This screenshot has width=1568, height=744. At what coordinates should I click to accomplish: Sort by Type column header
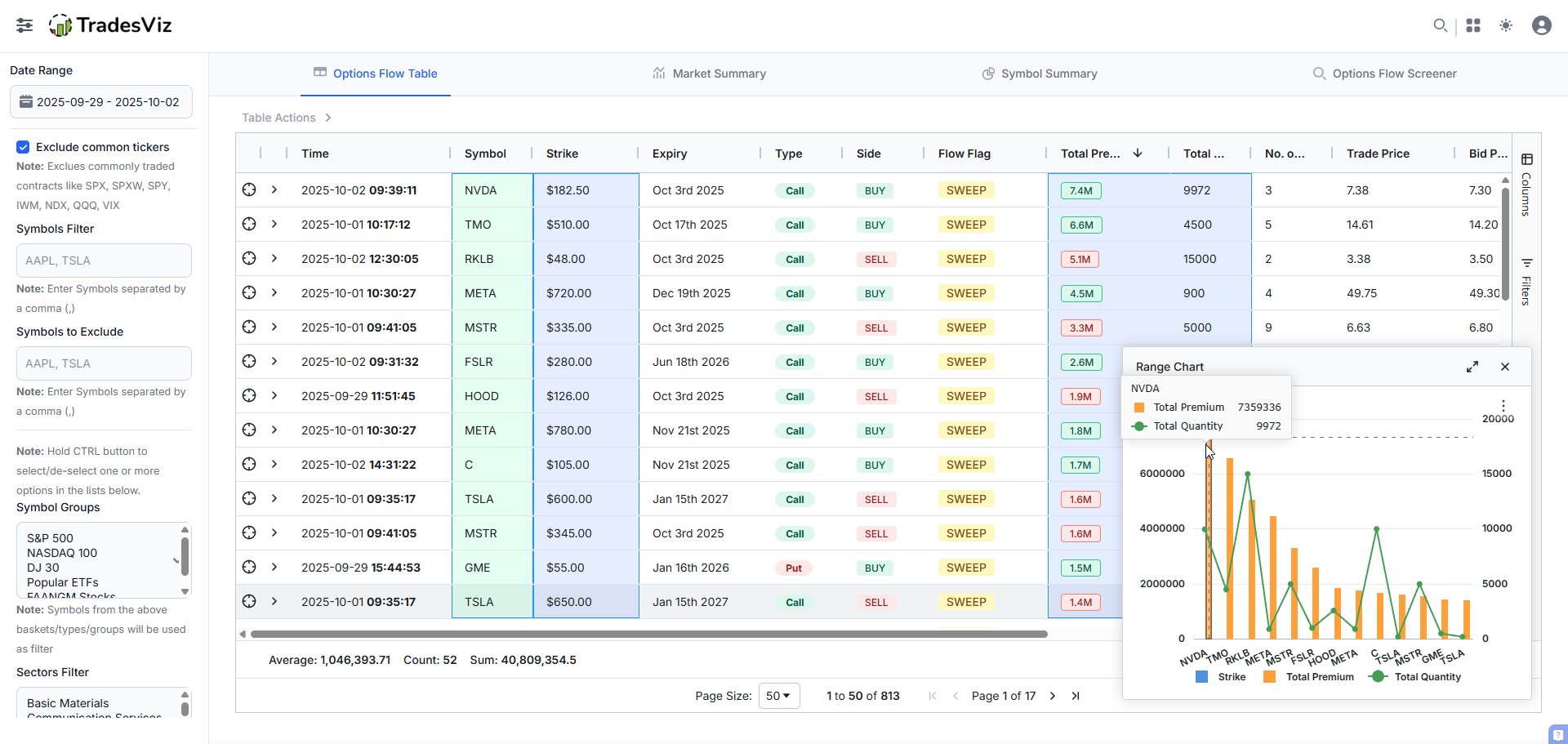(x=789, y=154)
